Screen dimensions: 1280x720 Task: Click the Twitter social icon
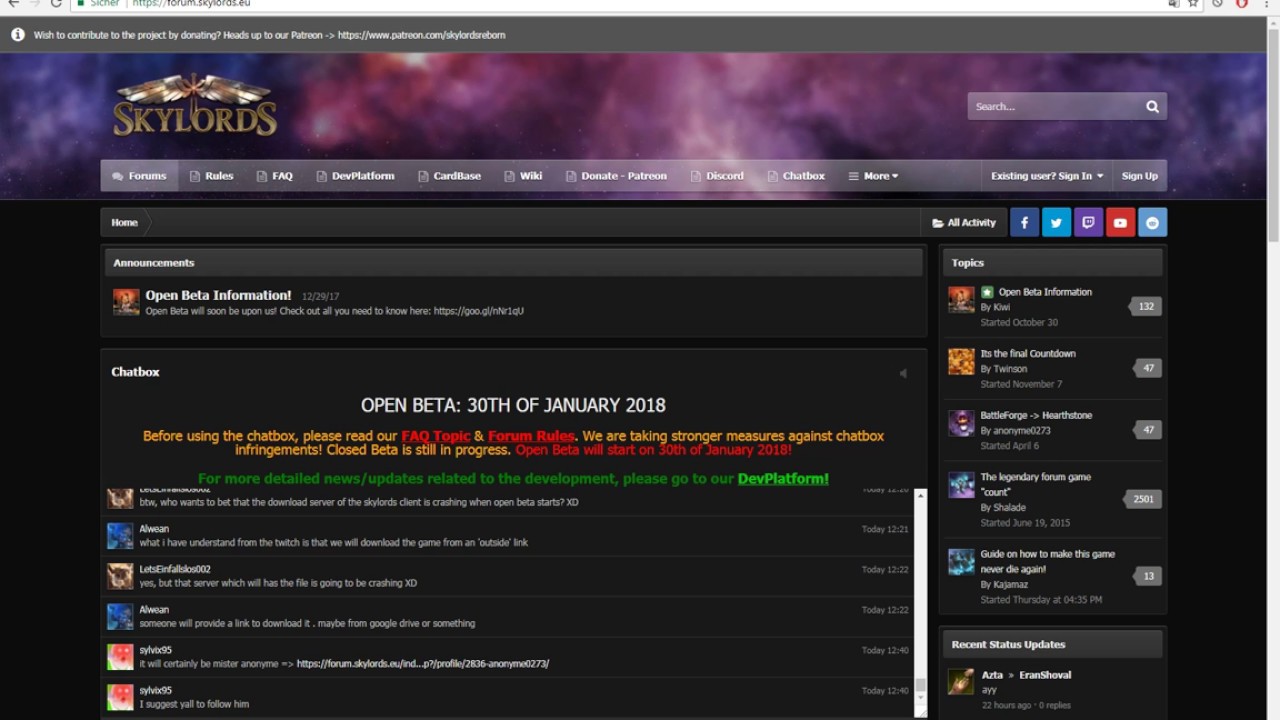coord(1056,223)
